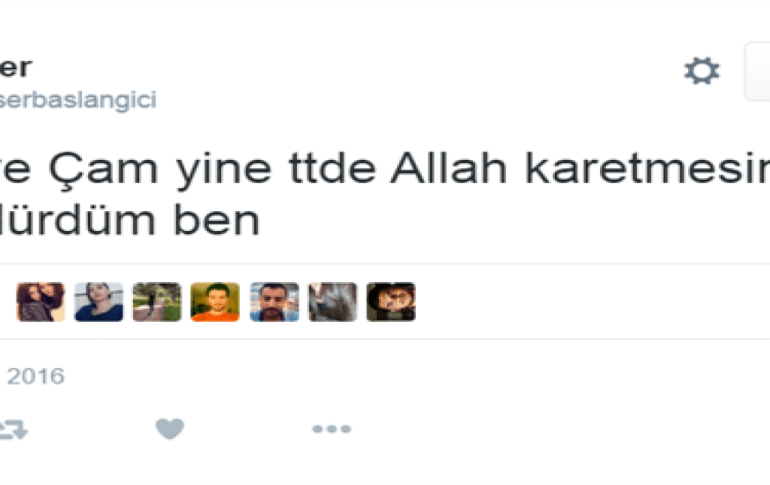Click the outdoor park avatar
This screenshot has width=770, height=485.
pyautogui.click(x=157, y=302)
